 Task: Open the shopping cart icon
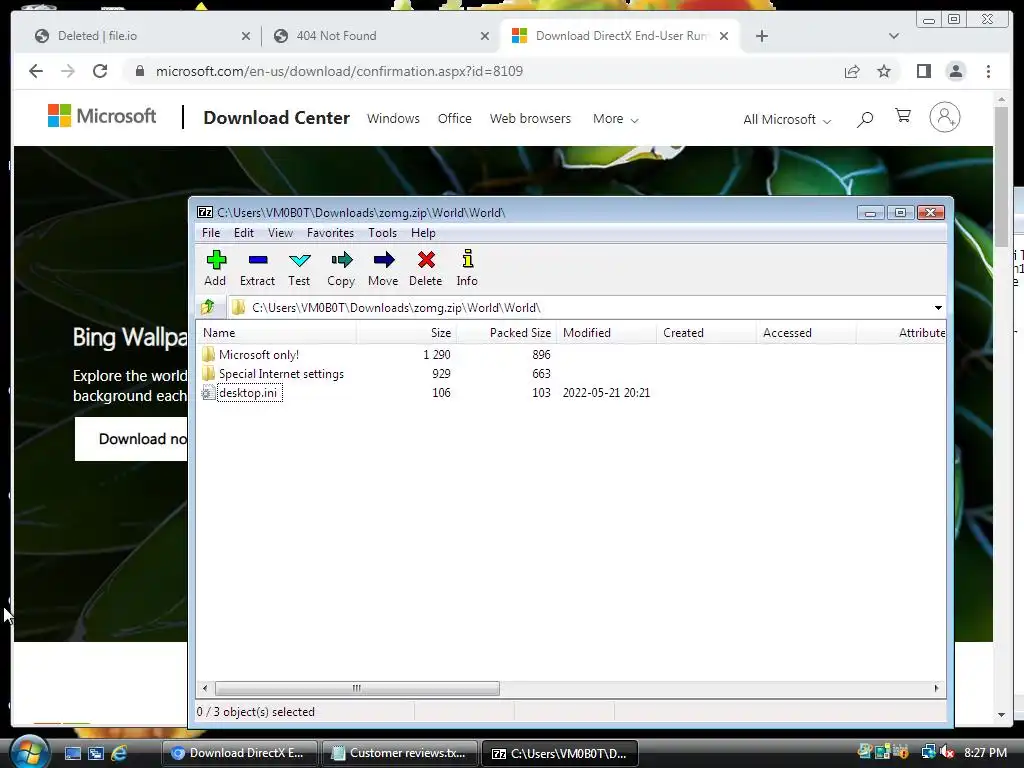click(x=903, y=116)
